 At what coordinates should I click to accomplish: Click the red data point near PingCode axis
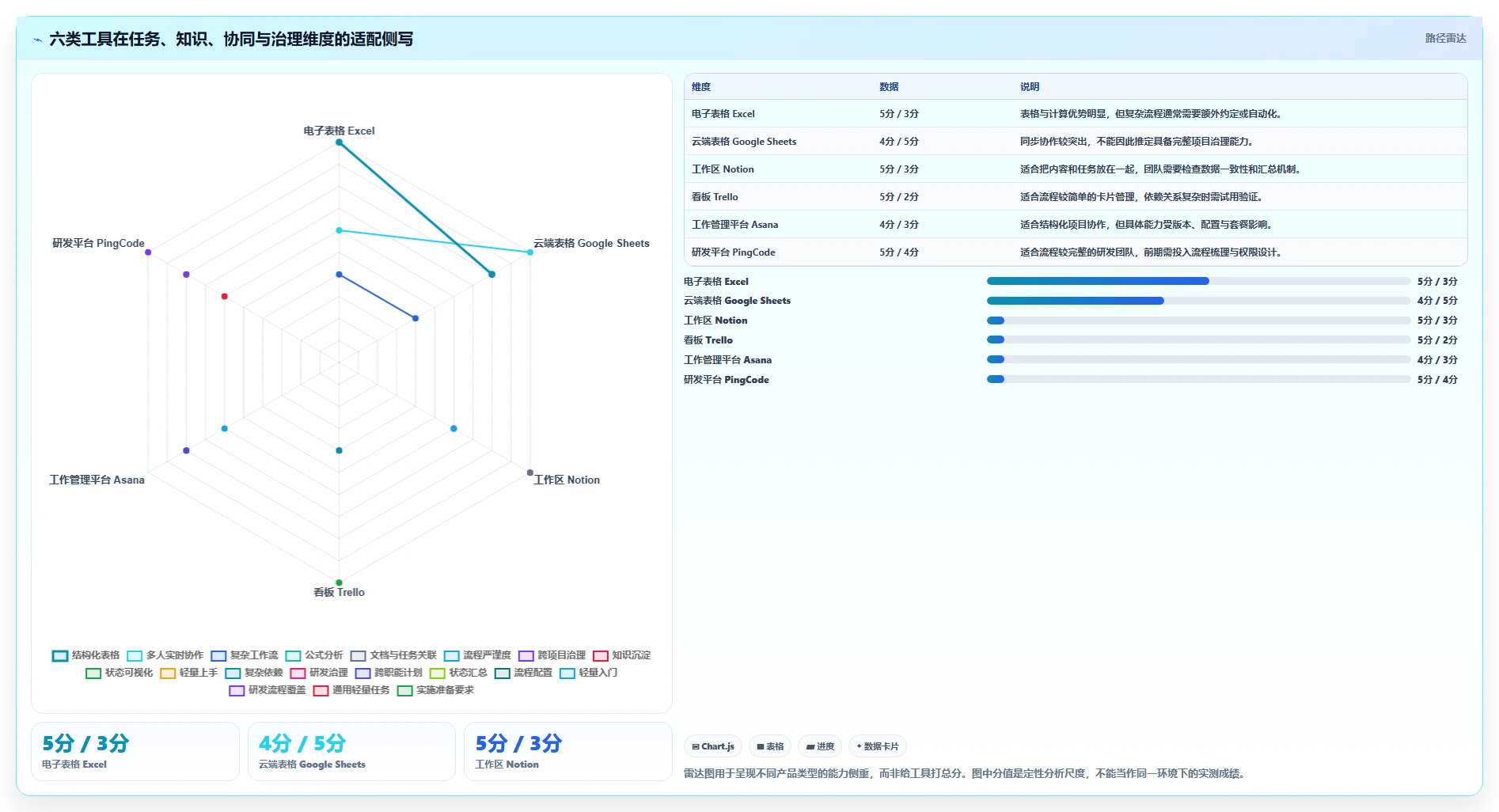point(225,296)
